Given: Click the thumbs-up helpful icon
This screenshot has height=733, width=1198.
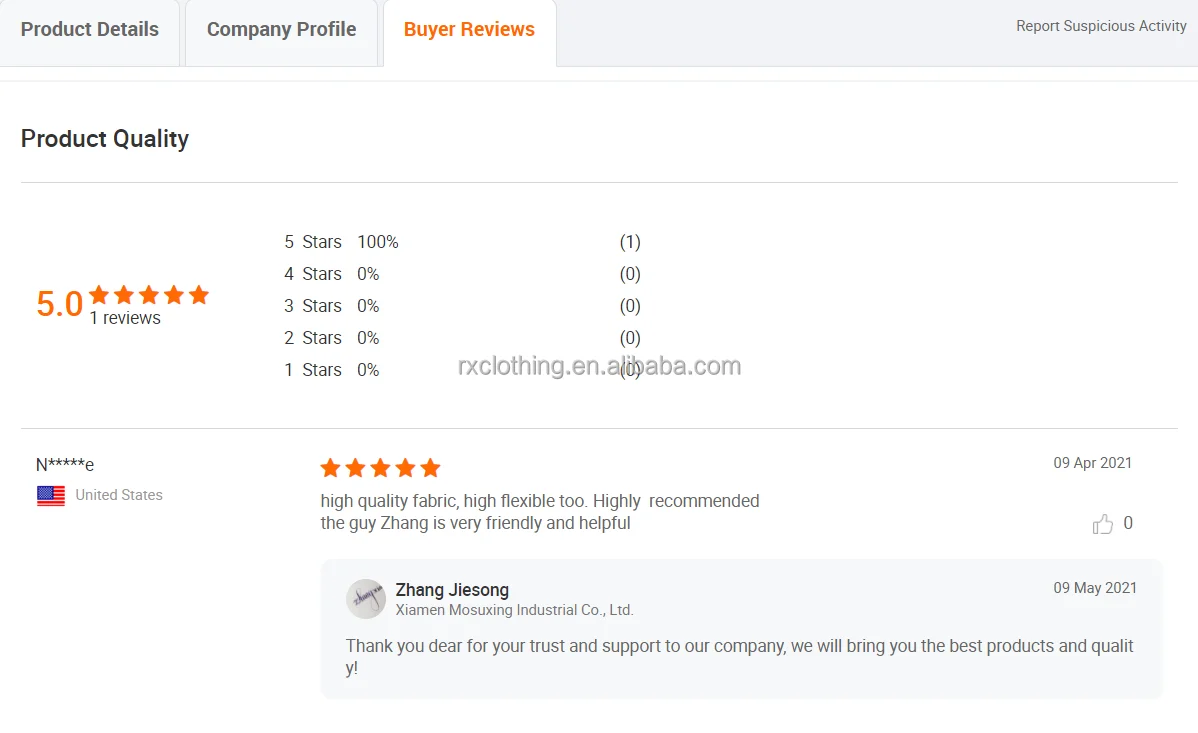Looking at the screenshot, I should 1102,524.
